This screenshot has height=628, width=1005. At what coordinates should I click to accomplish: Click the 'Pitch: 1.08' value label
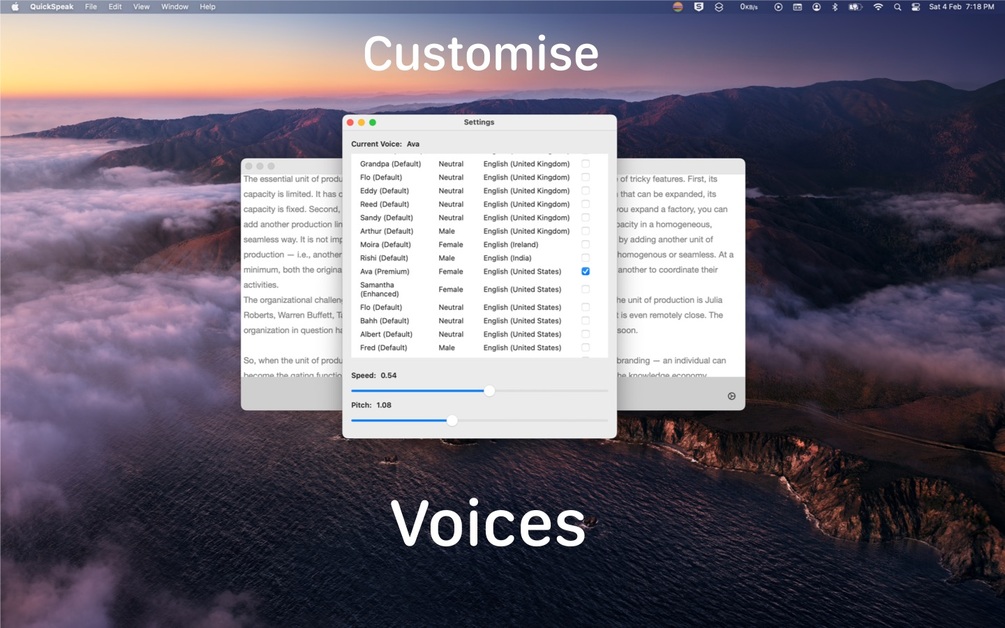click(371, 405)
